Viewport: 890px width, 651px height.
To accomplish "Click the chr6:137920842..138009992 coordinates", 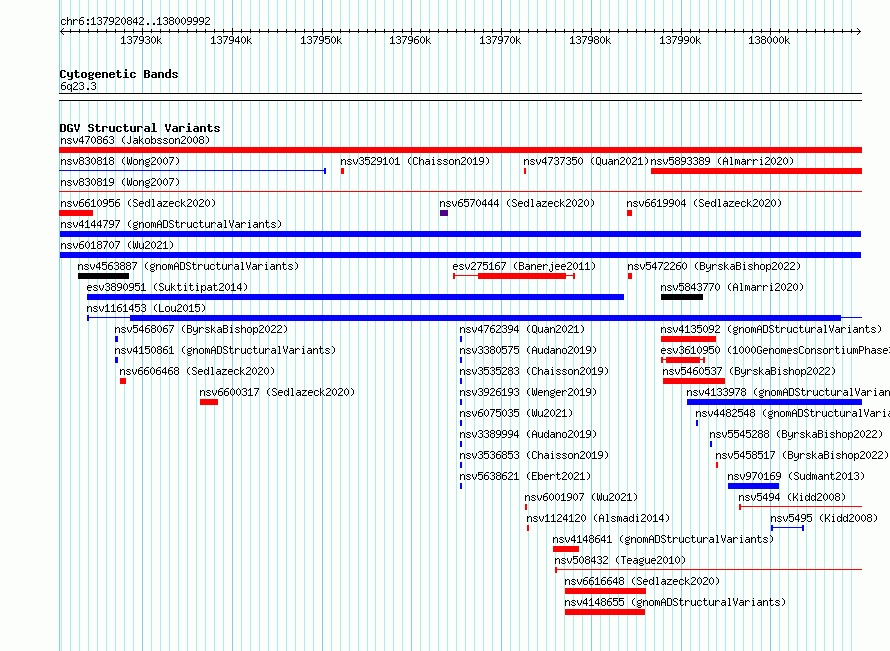I will point(135,21).
